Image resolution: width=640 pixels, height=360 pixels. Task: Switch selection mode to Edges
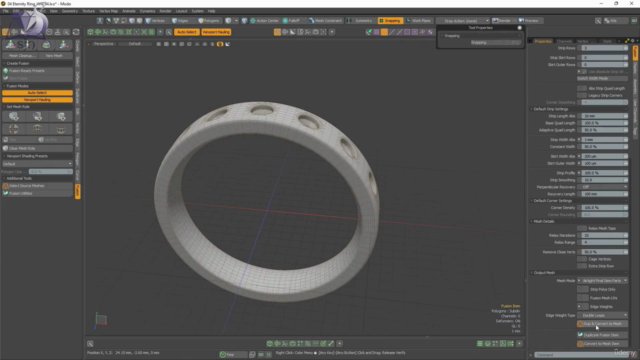[x=180, y=20]
